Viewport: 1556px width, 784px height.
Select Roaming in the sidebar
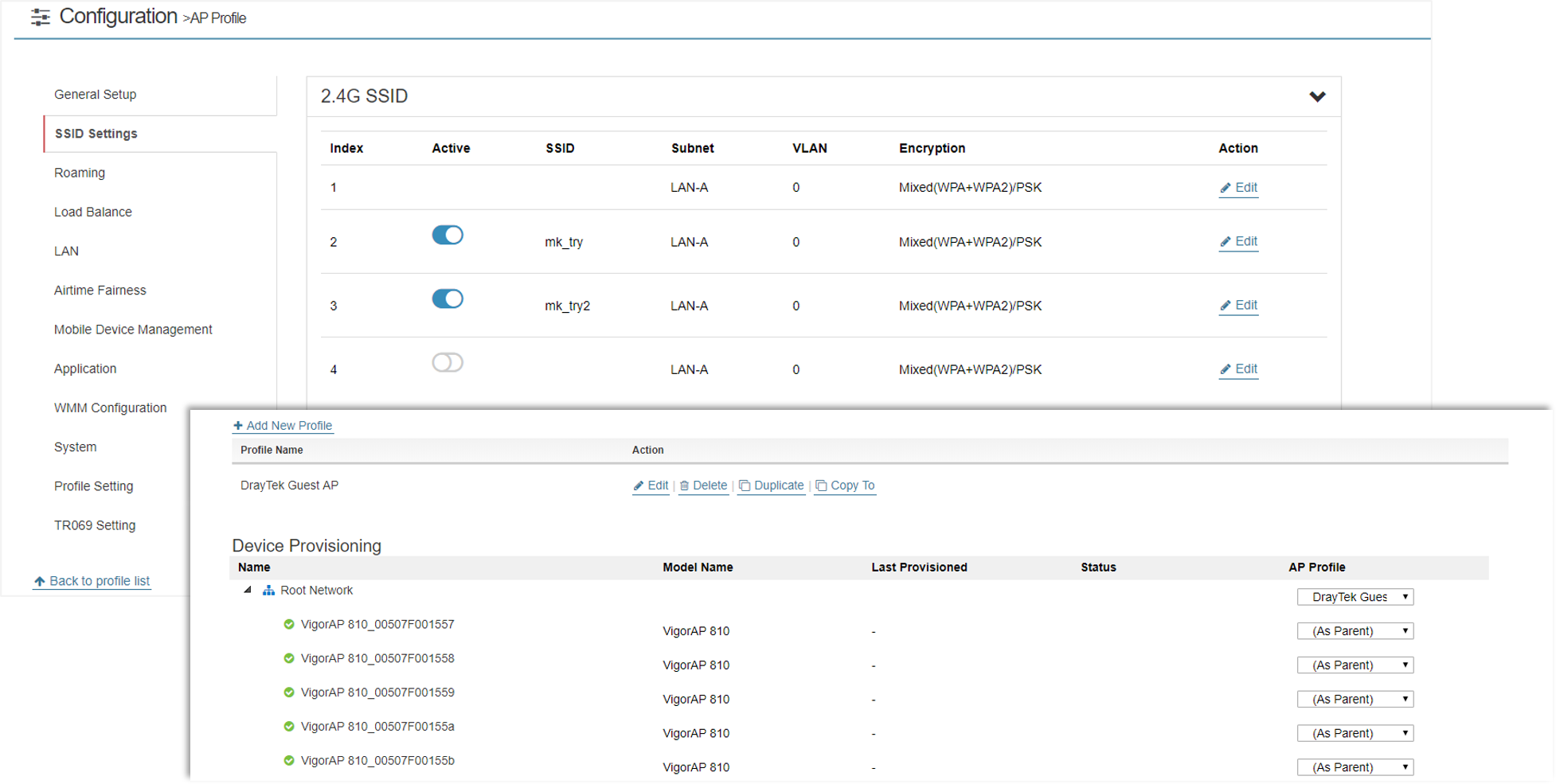pyautogui.click(x=80, y=173)
